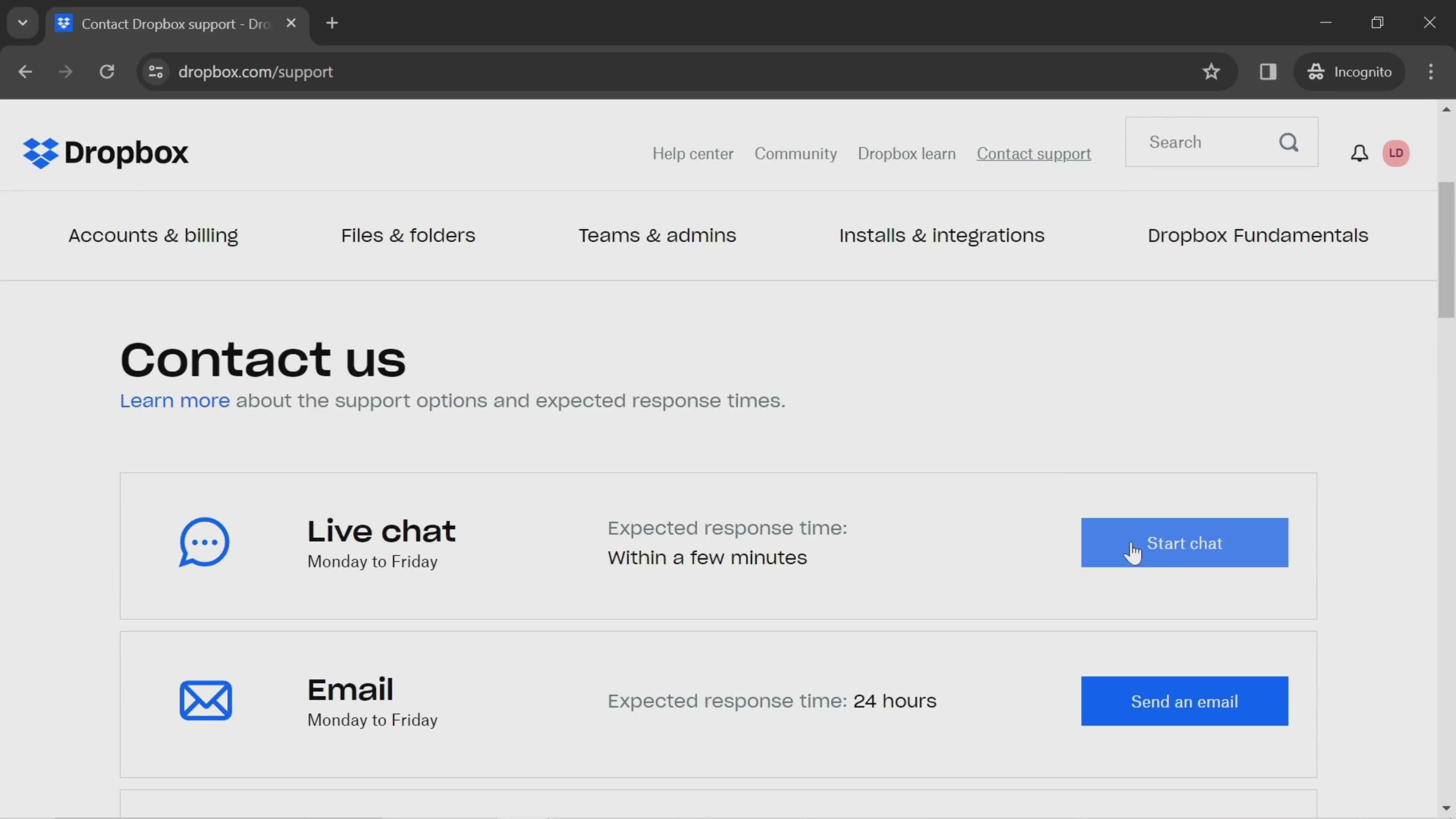Image resolution: width=1456 pixels, height=819 pixels.
Task: Click the browser extensions puzzle icon
Action: tap(1268, 71)
